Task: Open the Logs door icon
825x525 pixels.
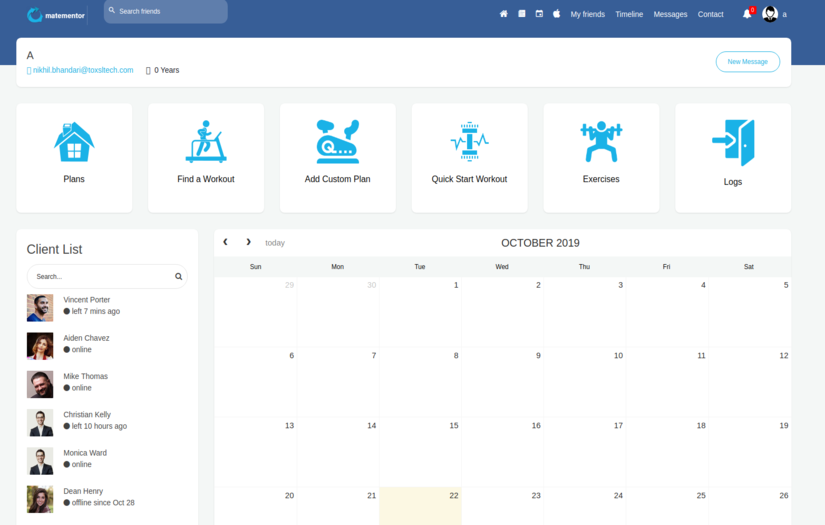Action: (733, 143)
